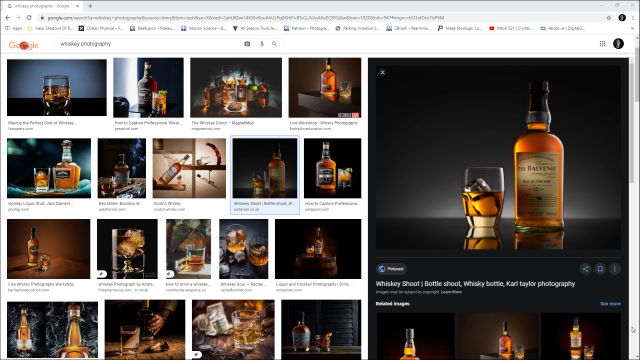
Task: Save previewed image with bookmark icon
Action: point(600,269)
